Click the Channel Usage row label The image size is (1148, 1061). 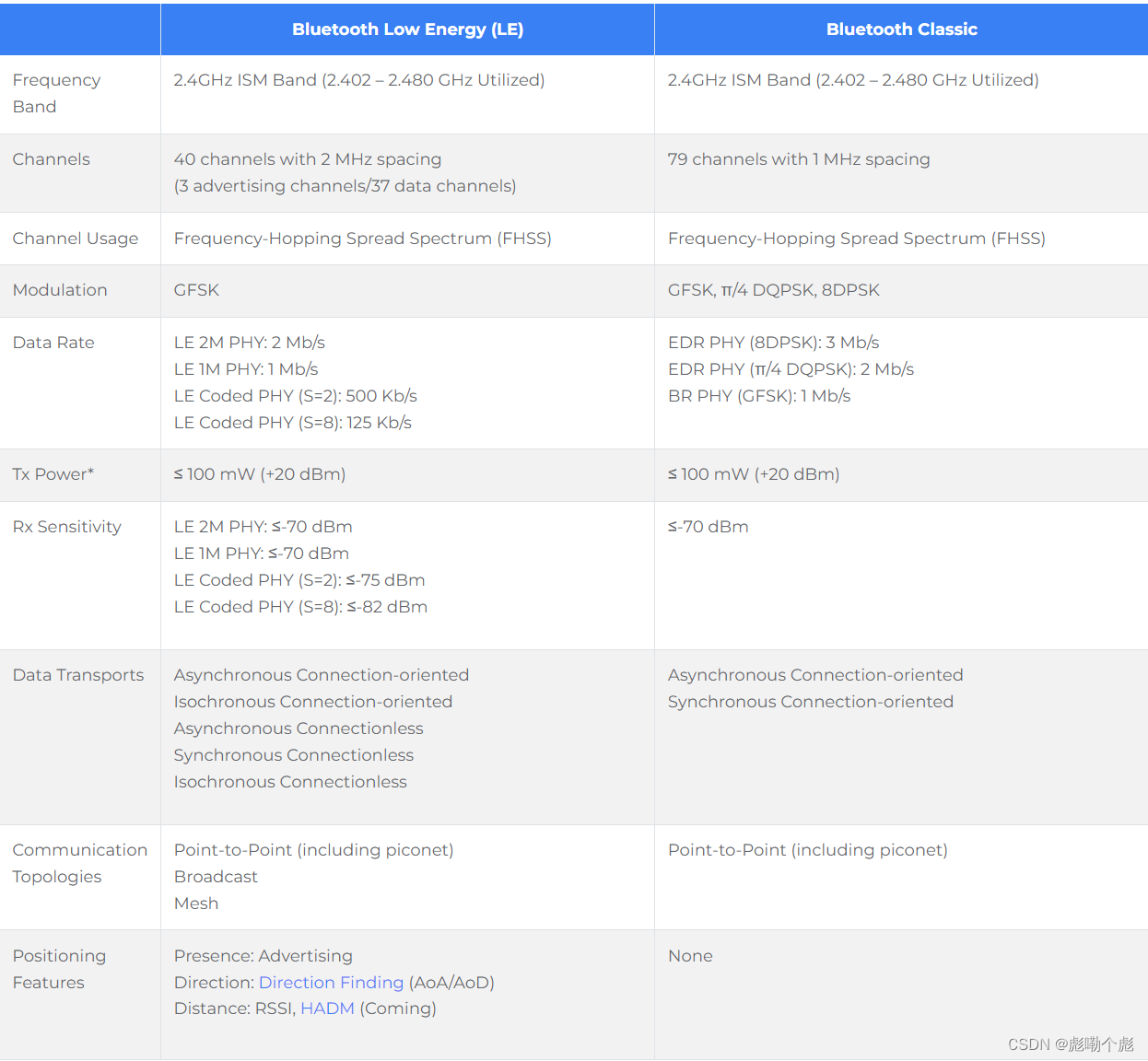click(76, 239)
